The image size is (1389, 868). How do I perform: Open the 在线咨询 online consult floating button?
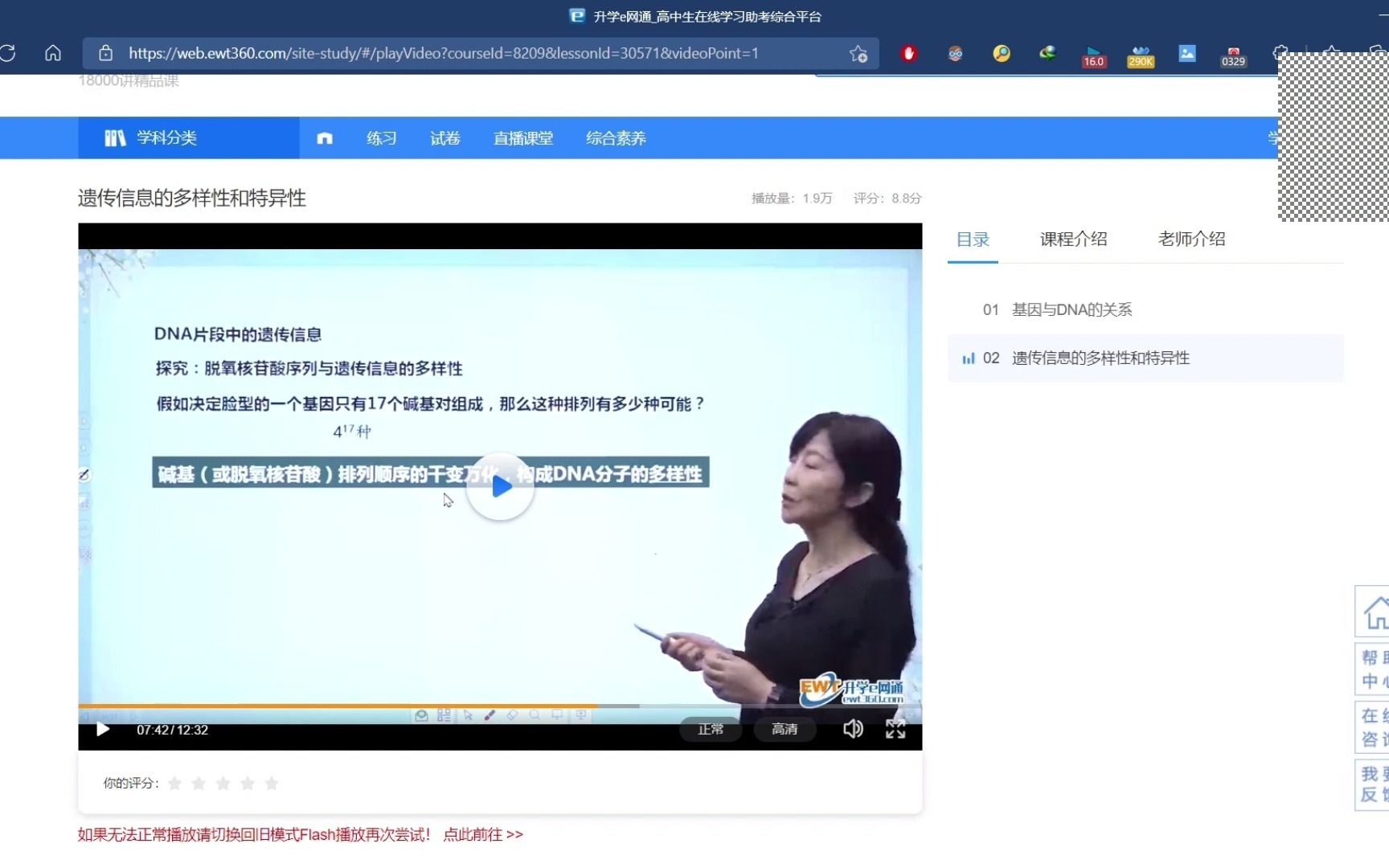pyautogui.click(x=1373, y=727)
